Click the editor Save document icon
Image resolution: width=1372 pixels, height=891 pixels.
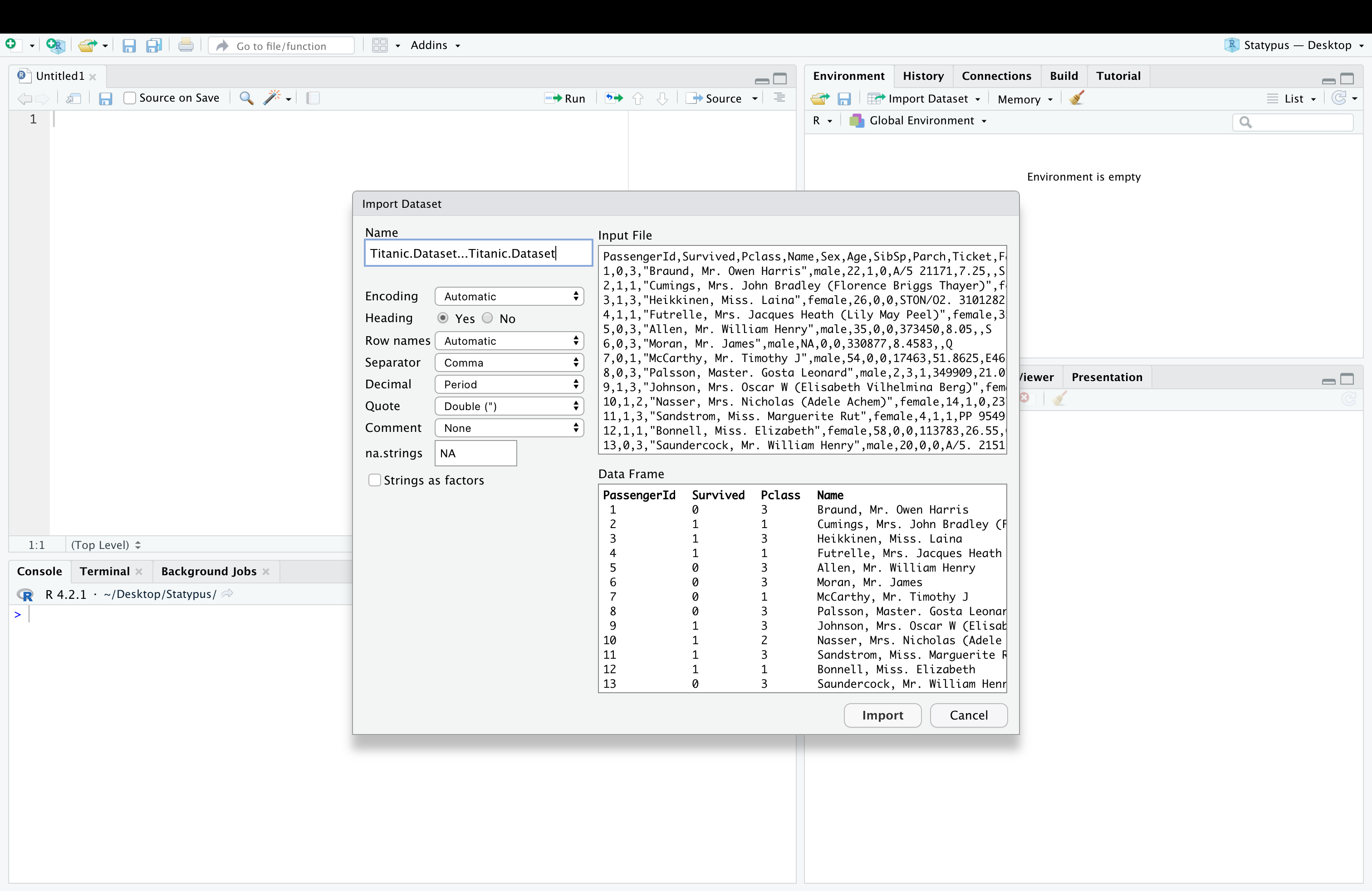pos(105,98)
